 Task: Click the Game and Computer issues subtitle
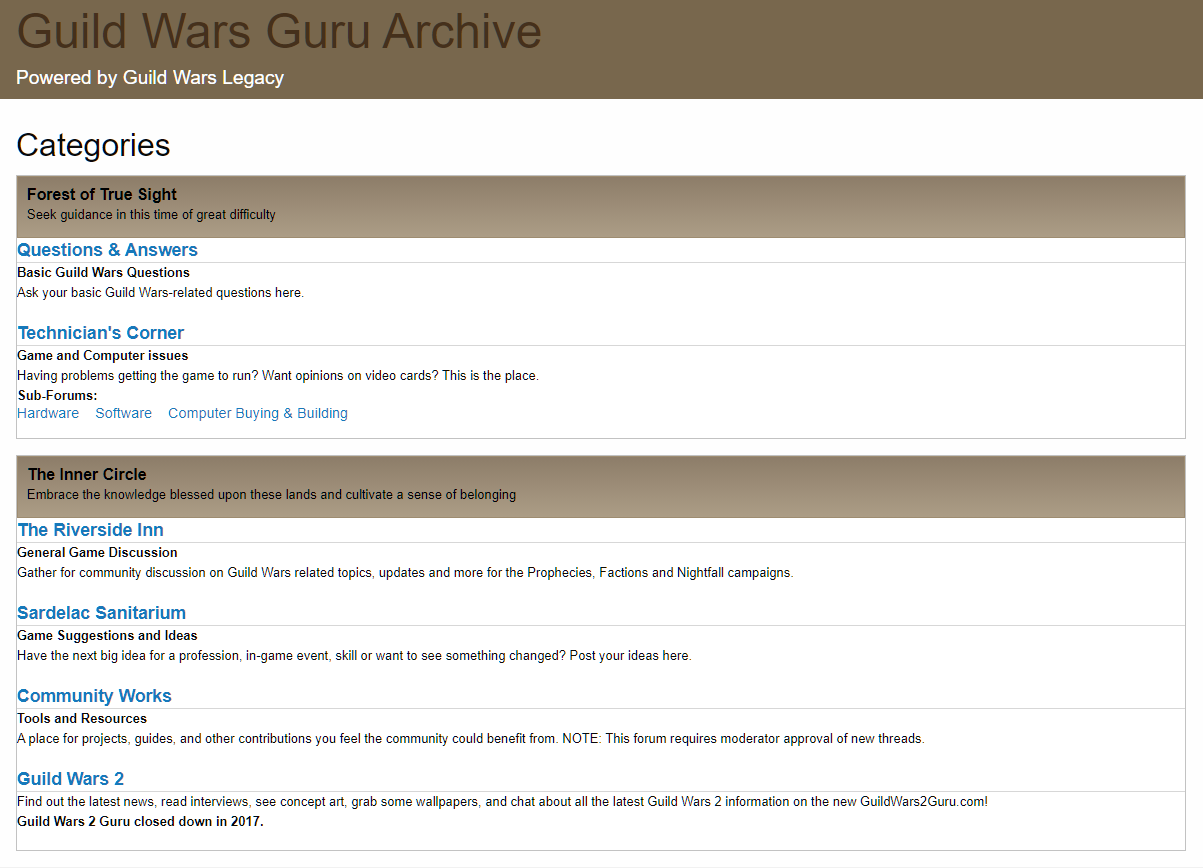point(102,355)
